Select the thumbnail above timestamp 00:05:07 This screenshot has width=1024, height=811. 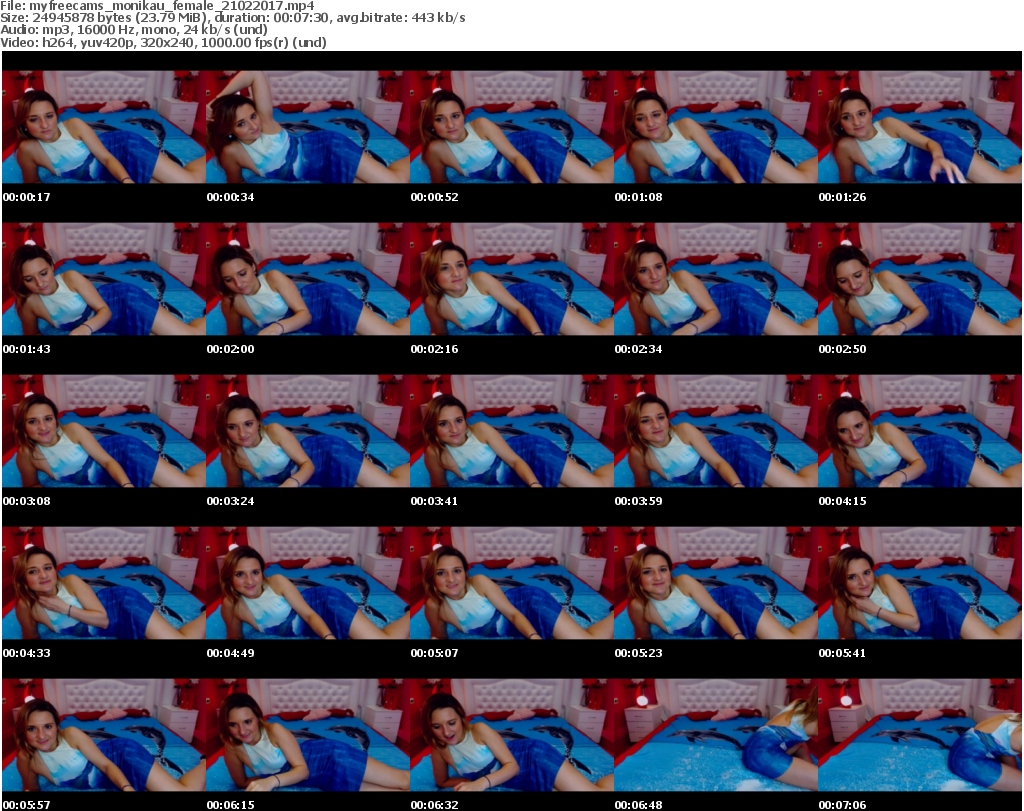511,583
